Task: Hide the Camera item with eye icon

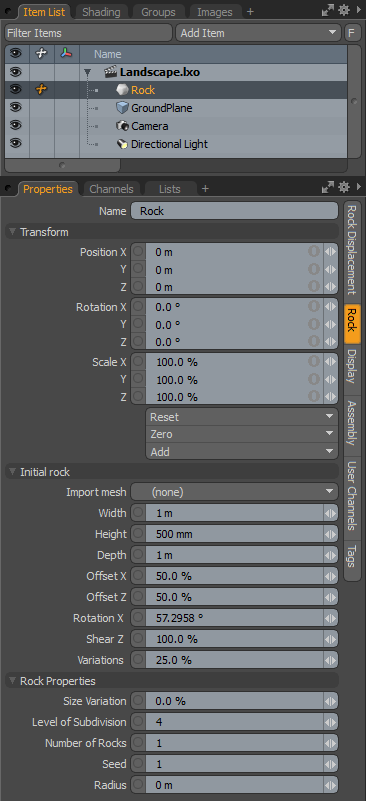Action: pos(16,125)
